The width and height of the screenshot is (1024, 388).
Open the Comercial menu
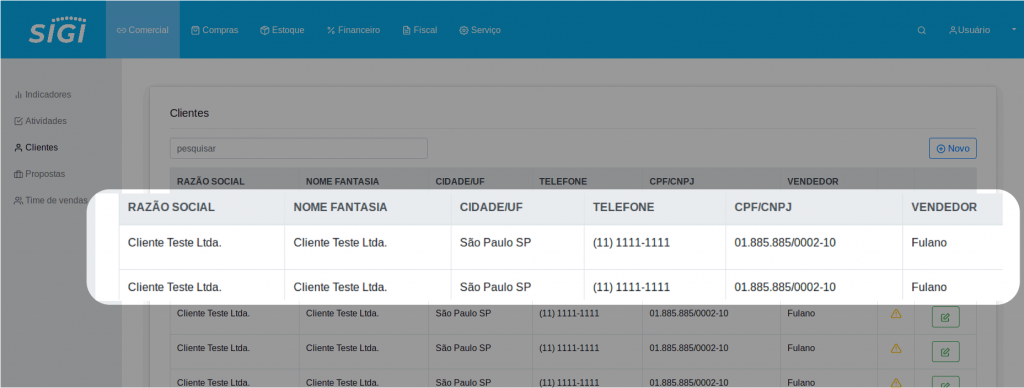click(x=142, y=30)
